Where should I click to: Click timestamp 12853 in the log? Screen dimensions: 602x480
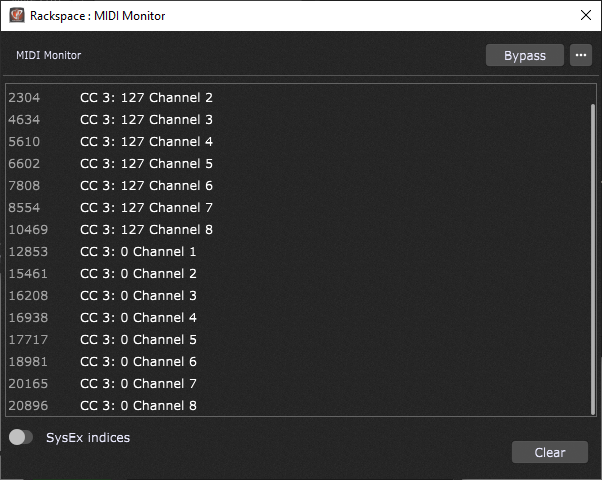click(28, 252)
